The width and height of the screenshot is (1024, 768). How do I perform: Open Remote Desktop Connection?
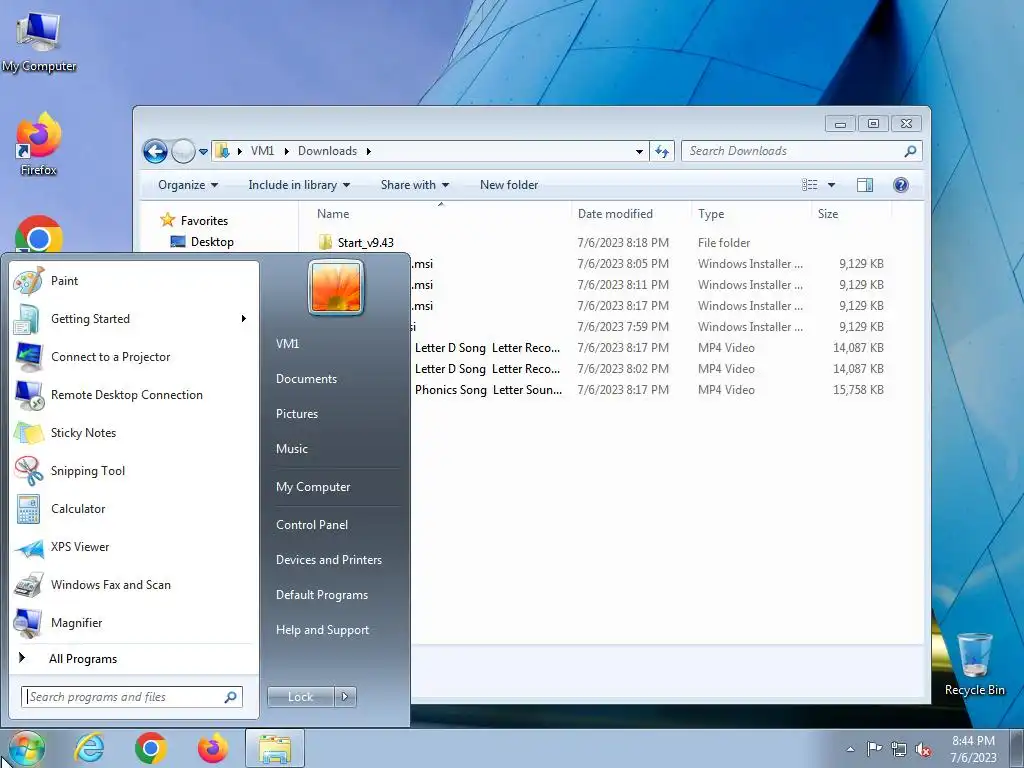click(x=134, y=394)
